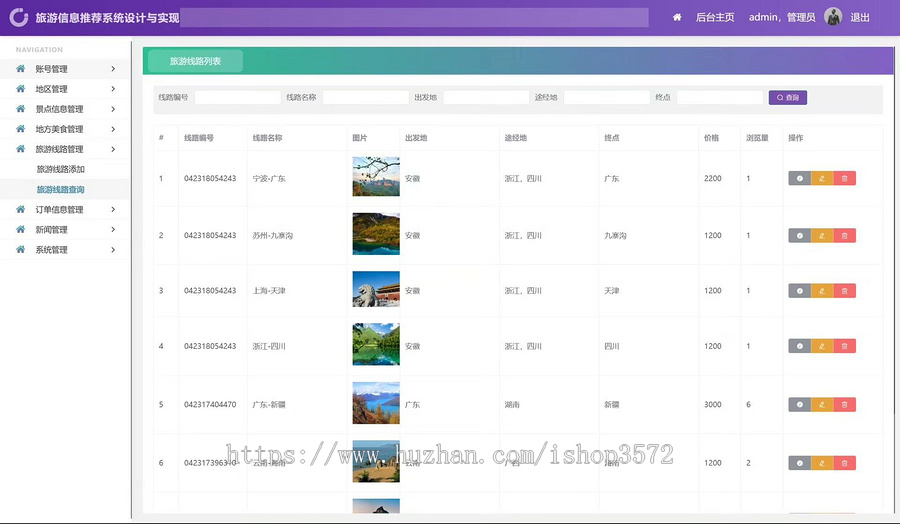Collapse the 旅游线路管理 chevron
This screenshot has width=900, height=524.
[x=113, y=149]
